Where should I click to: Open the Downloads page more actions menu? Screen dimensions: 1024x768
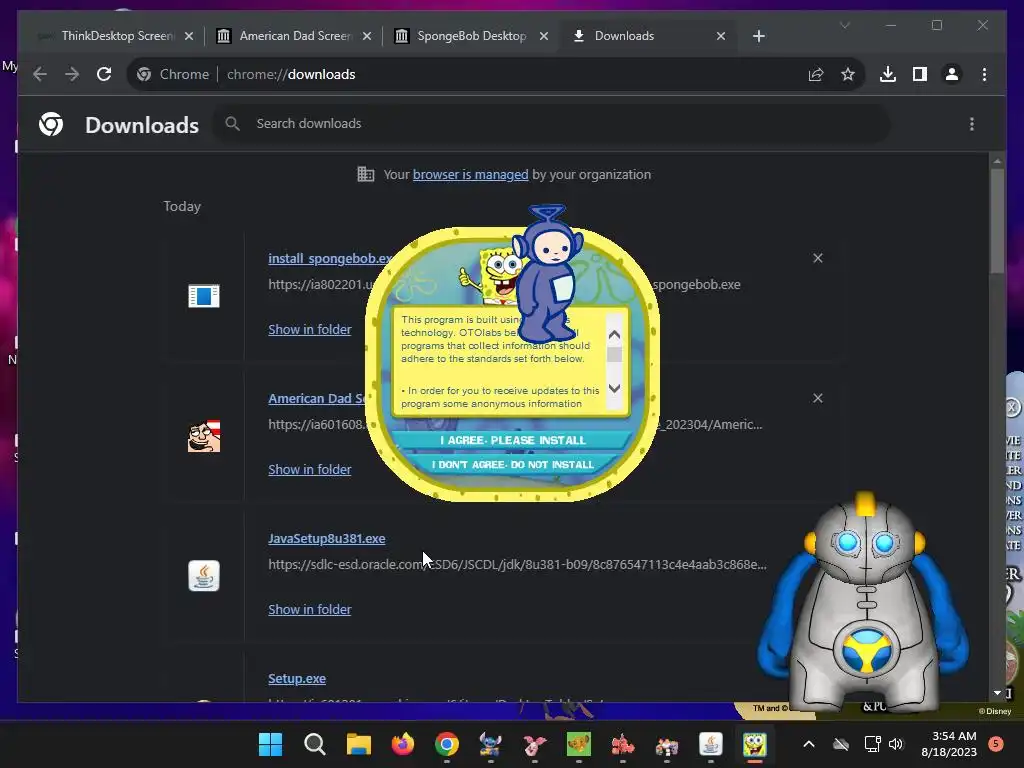[972, 124]
